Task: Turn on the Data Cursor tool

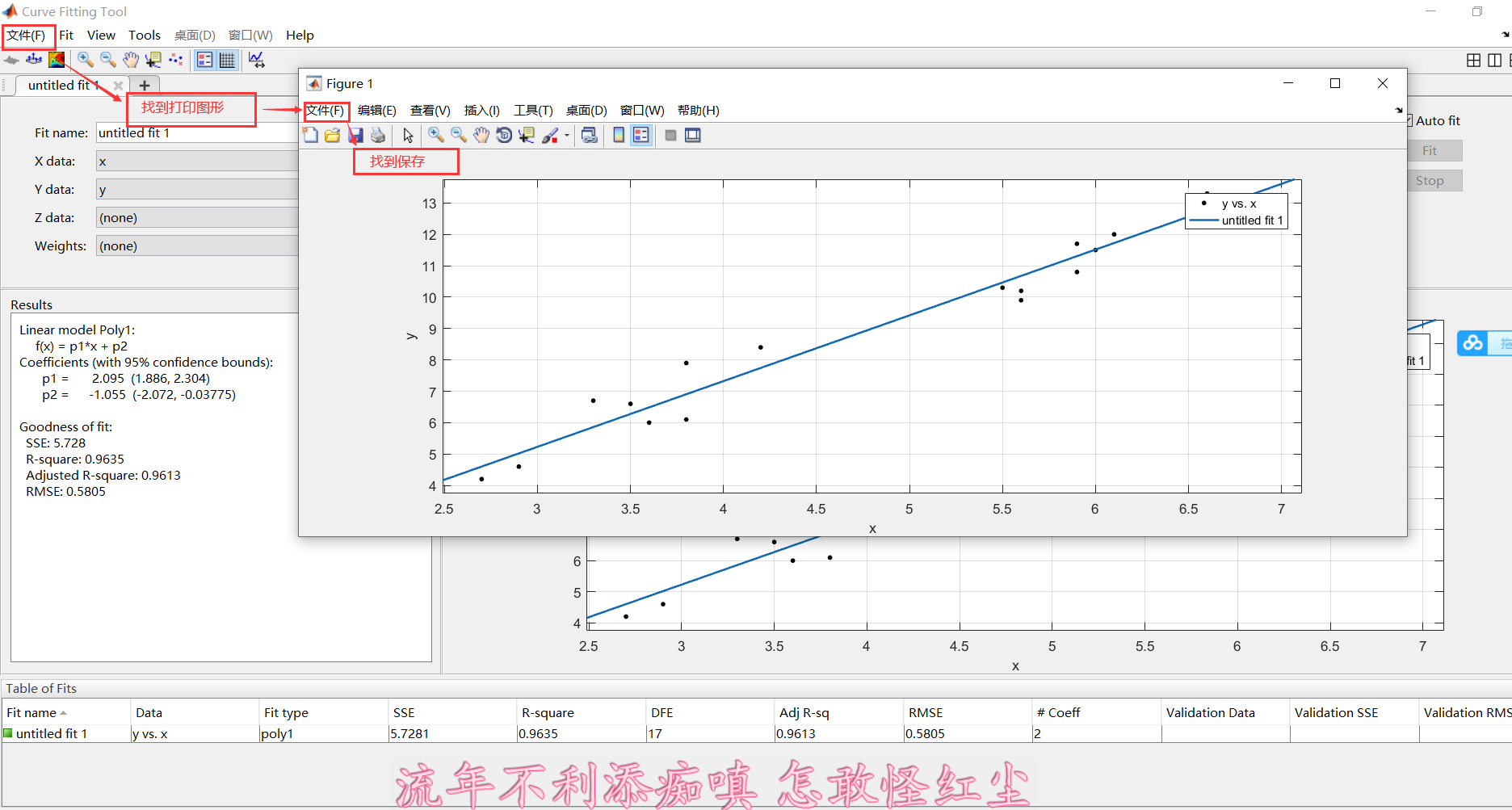Action: pos(526,135)
